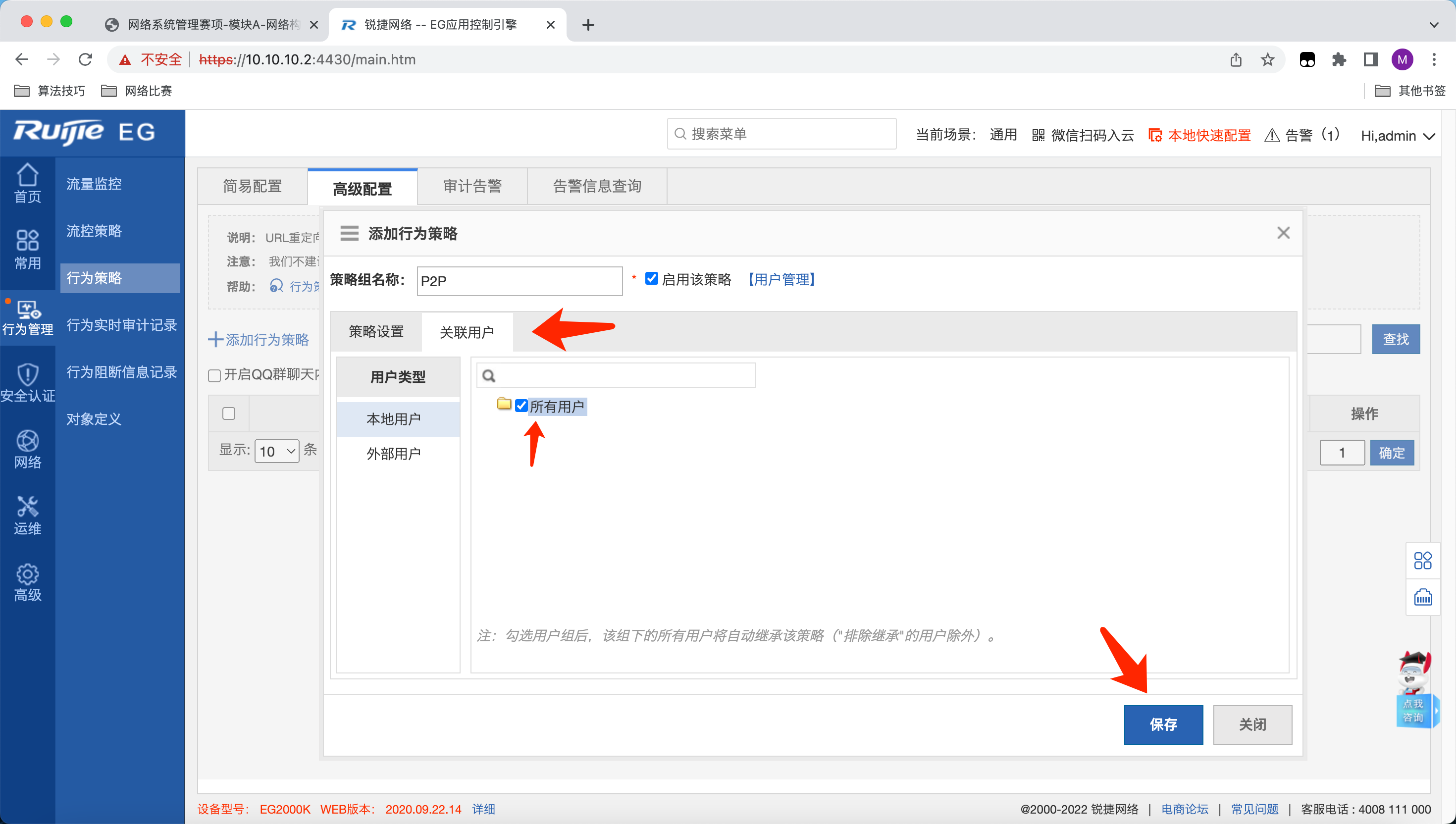This screenshot has width=1456, height=824.
Task: Expand the browser tab list chevron
Action: (1433, 24)
